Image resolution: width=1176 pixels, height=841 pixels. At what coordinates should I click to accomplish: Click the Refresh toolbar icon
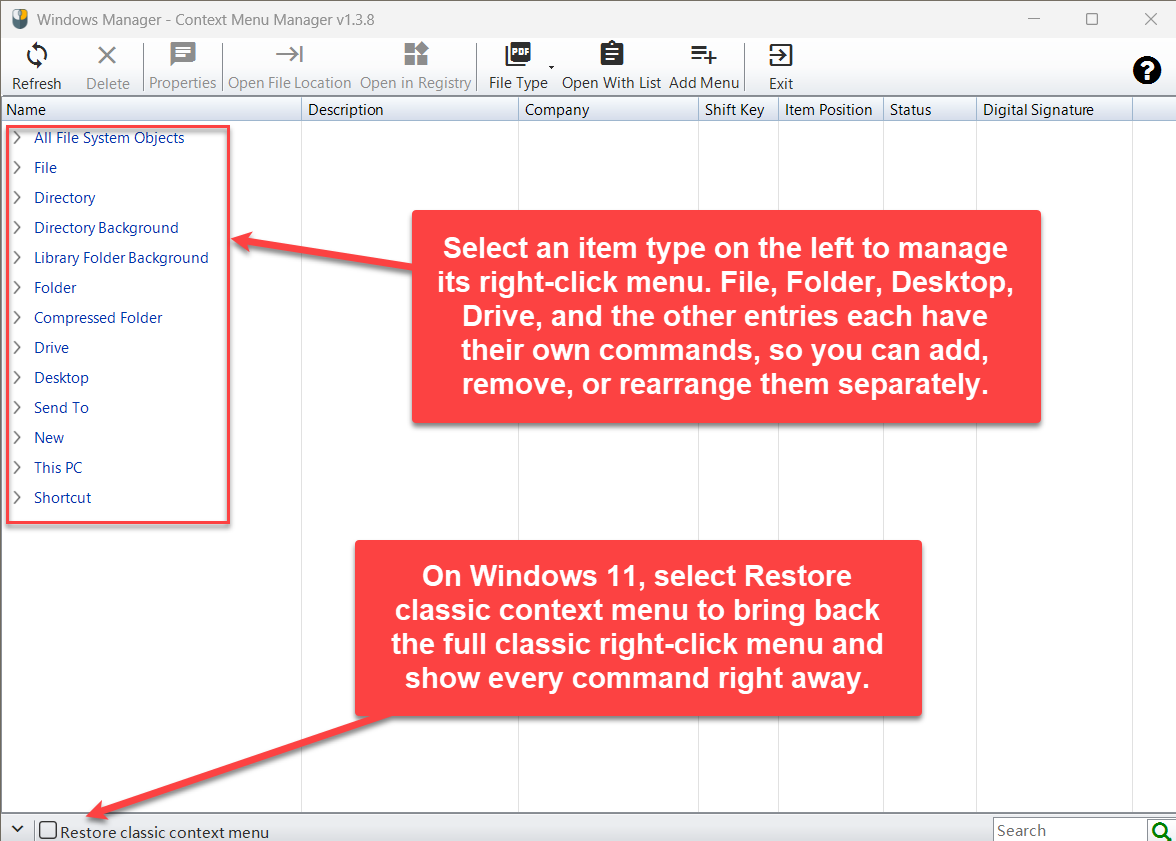(x=36, y=55)
